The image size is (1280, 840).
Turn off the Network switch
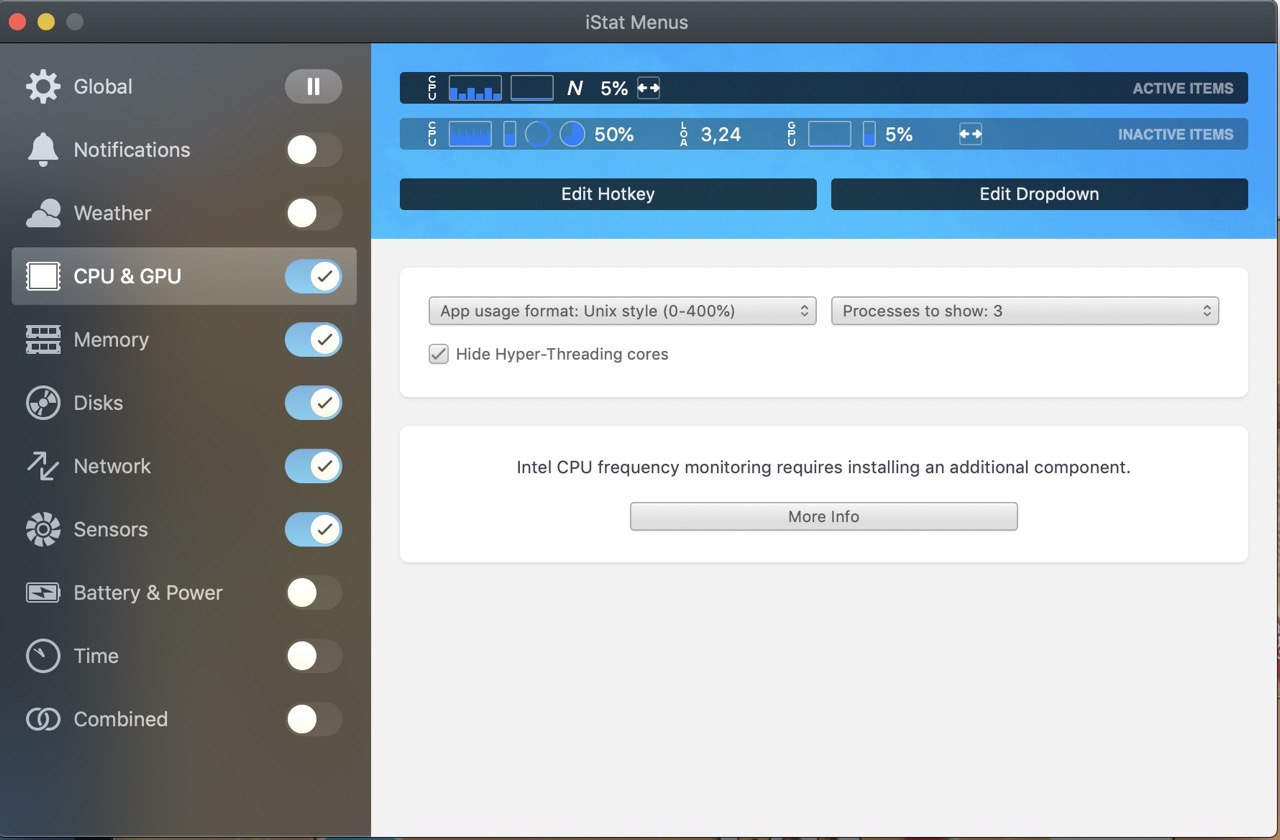coord(313,466)
